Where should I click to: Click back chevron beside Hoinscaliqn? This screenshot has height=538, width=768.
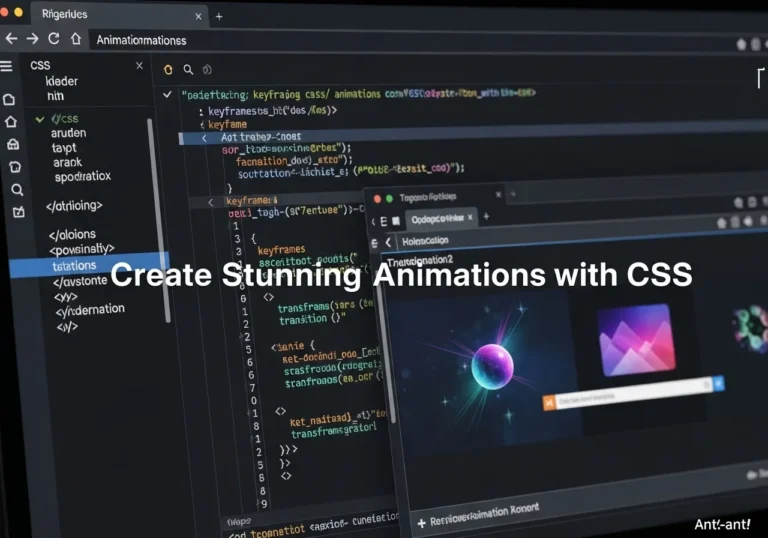tap(388, 242)
